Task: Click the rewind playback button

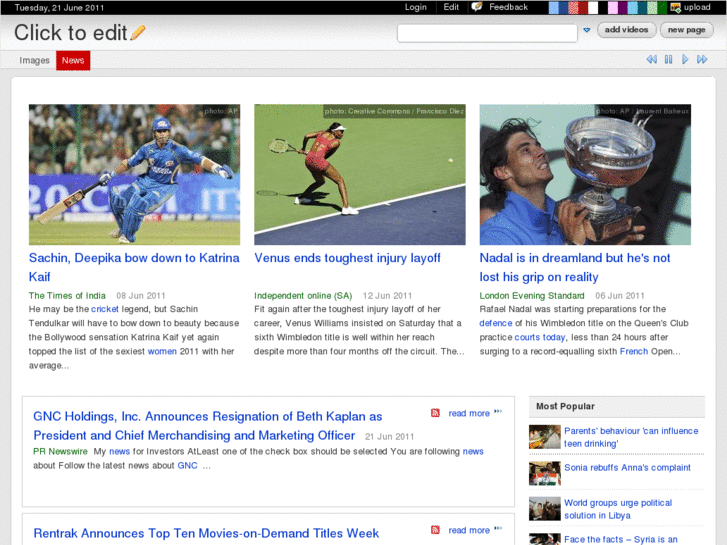Action: pyautogui.click(x=651, y=59)
